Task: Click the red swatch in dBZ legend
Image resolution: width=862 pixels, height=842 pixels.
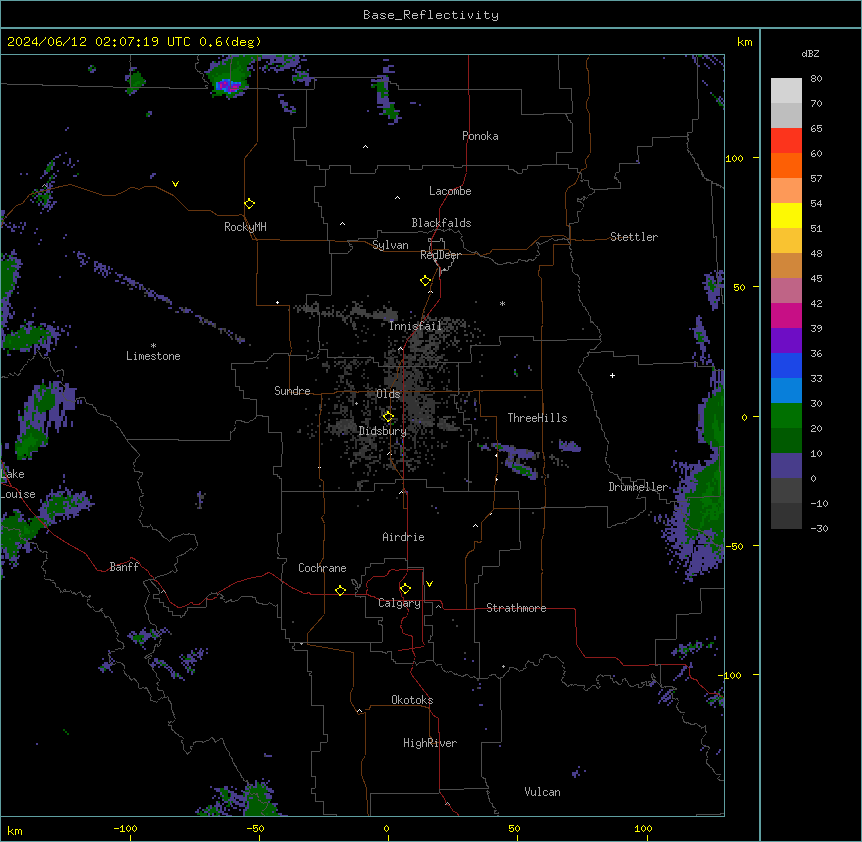Action: point(786,141)
